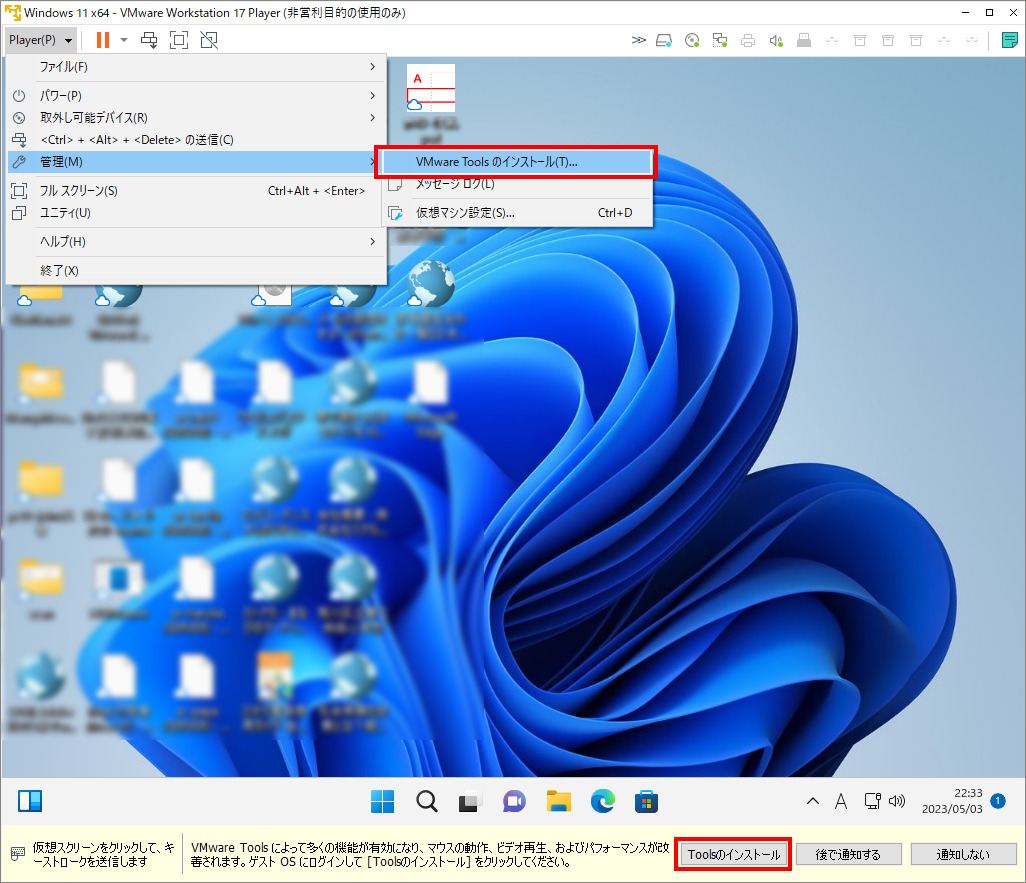Show hidden tray icons in guest taskbar
The height and width of the screenshot is (883, 1026).
click(813, 801)
